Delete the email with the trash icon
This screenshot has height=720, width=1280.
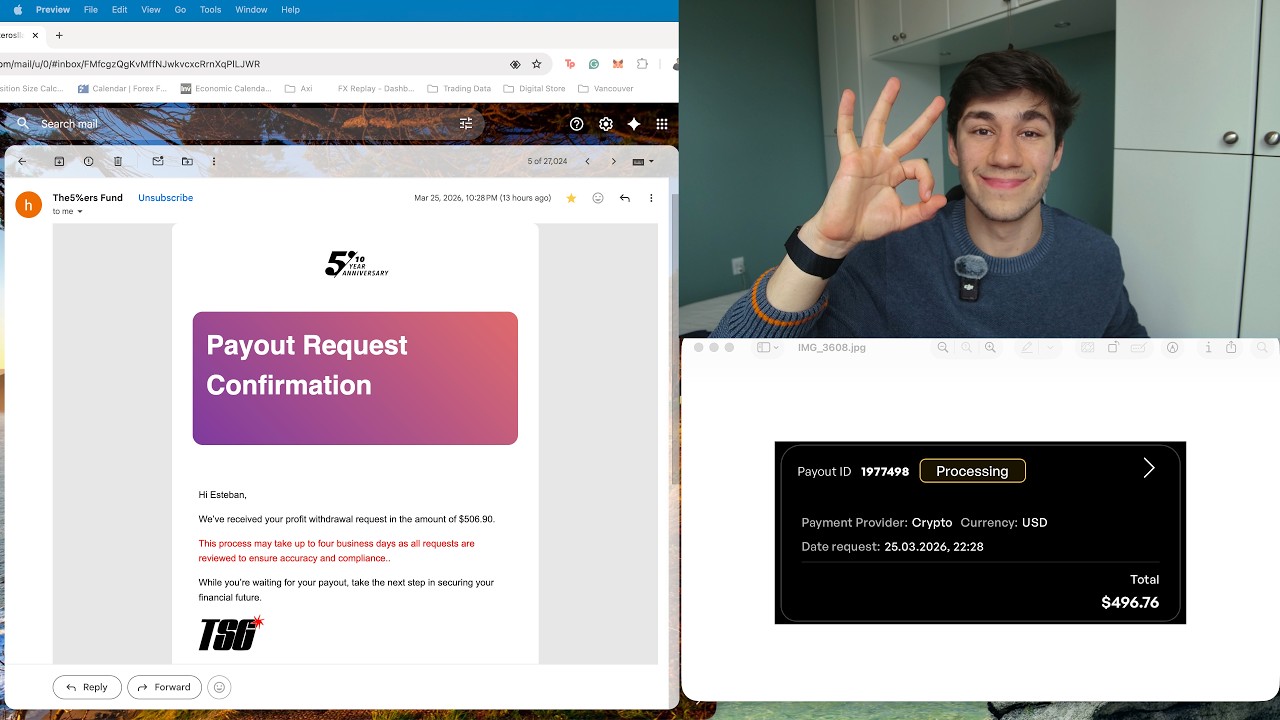118,161
